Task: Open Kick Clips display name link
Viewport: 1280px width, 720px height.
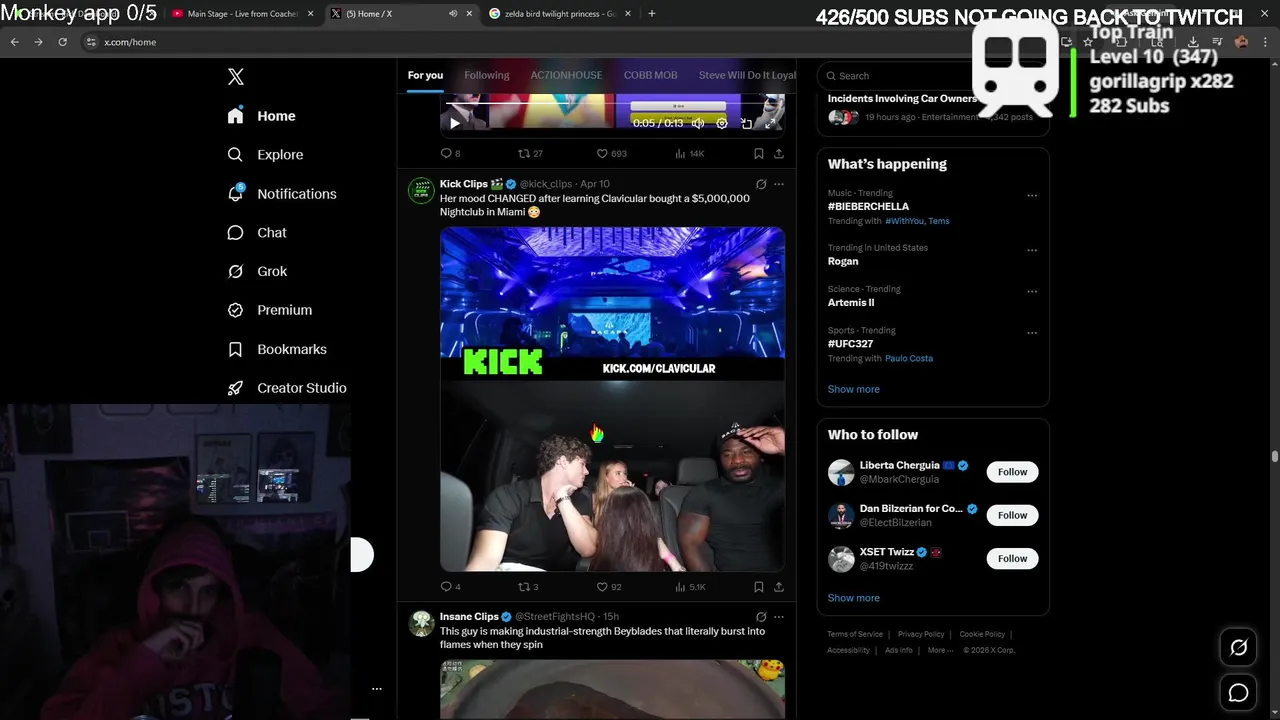Action: coord(471,184)
